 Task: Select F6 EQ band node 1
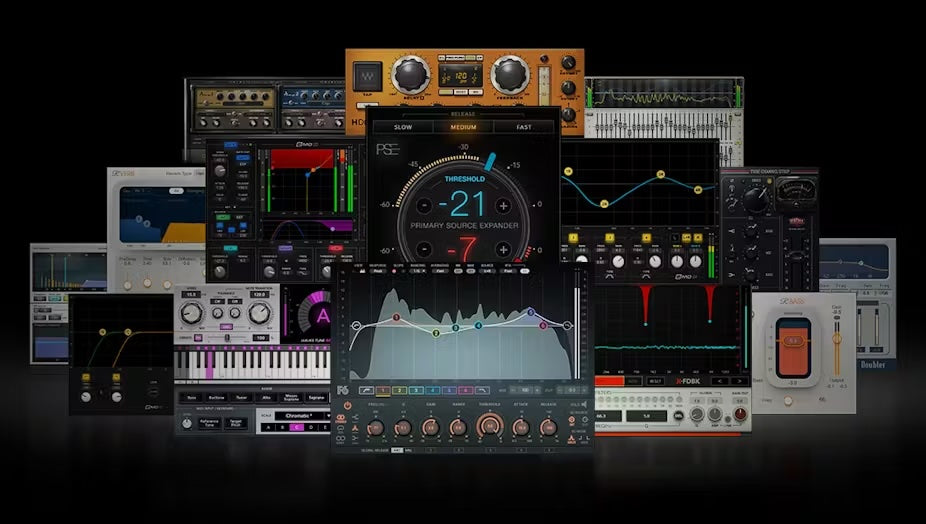click(396, 318)
